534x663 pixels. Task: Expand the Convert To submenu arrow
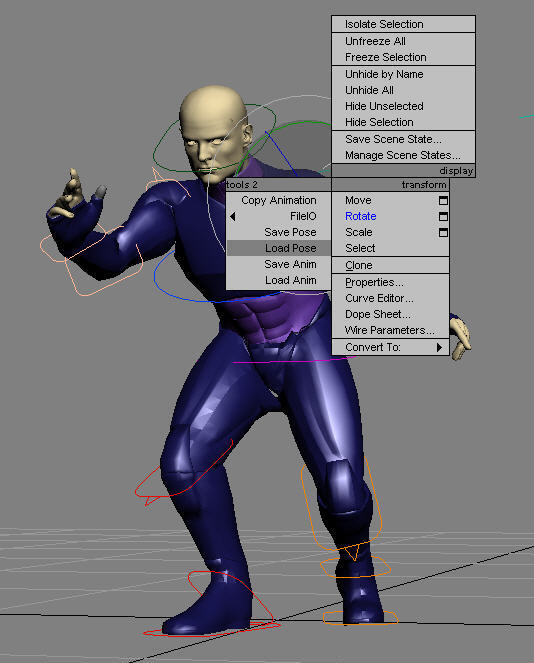(439, 347)
